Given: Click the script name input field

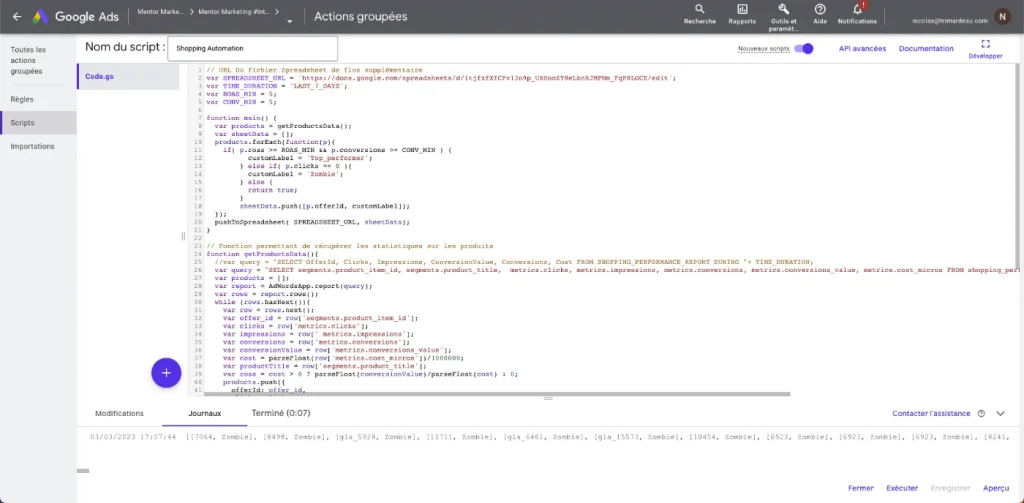Looking at the screenshot, I should tap(253, 48).
